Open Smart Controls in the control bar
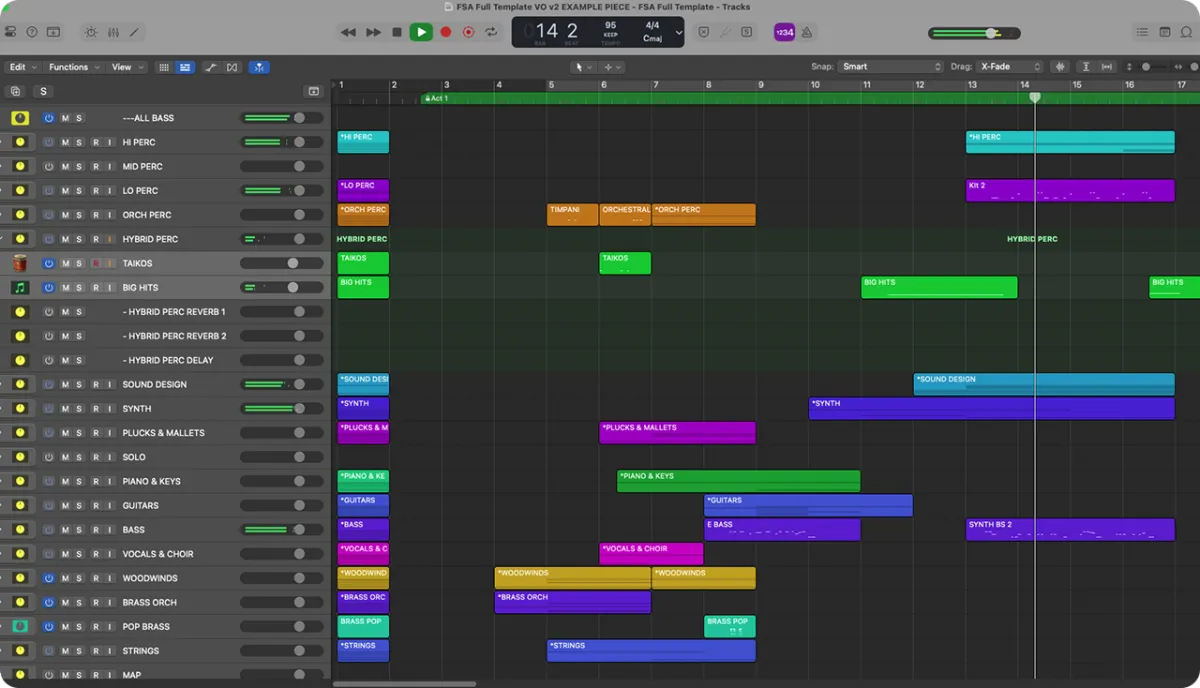Screen dimensions: 1200x688 (91, 32)
